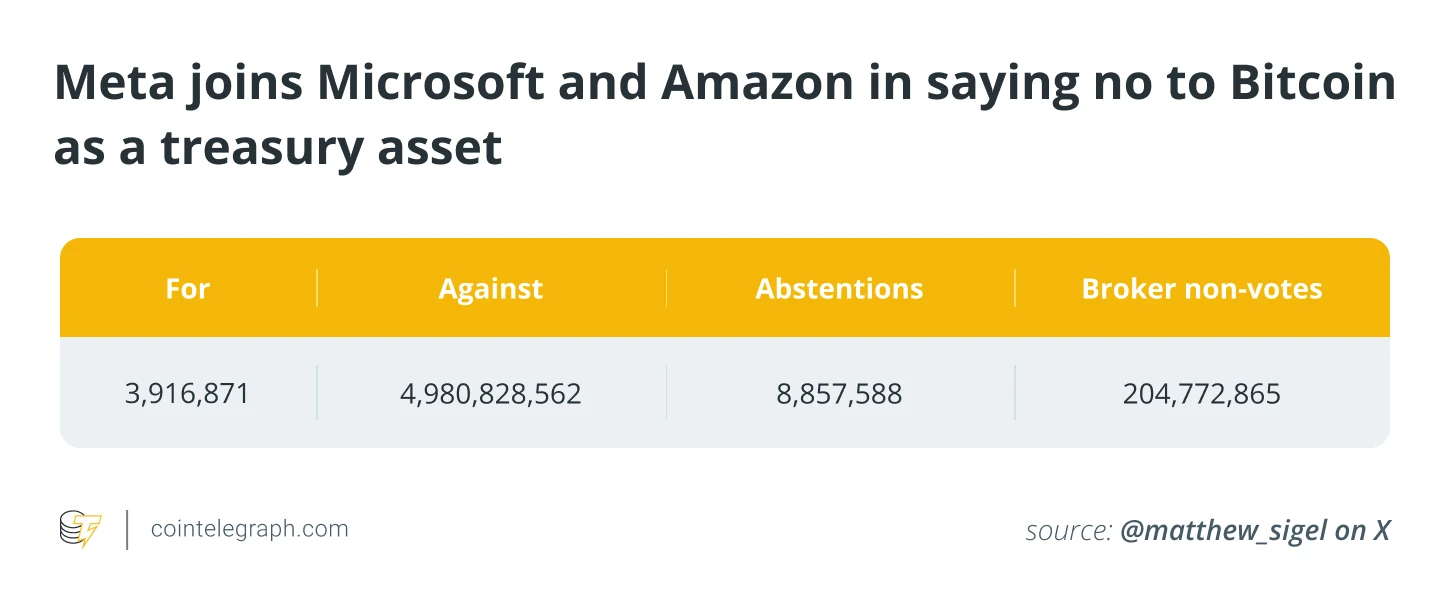Open the @matthew_sigel on X source
1450x610 pixels.
(1255, 531)
